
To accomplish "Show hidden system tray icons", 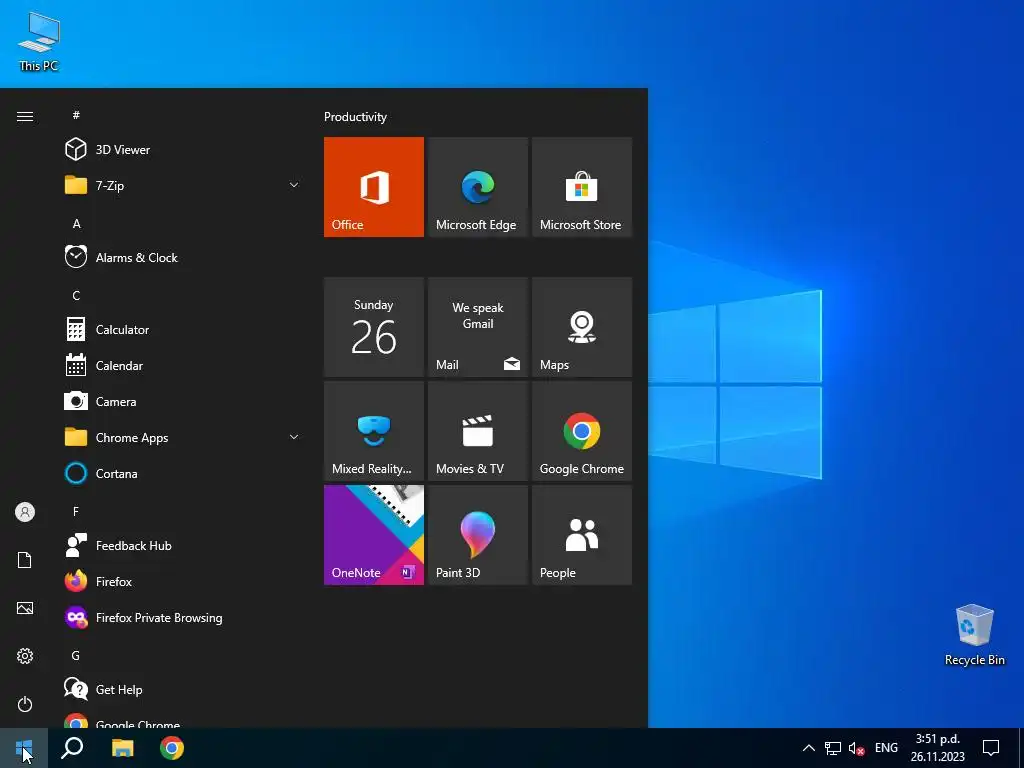I will point(808,748).
